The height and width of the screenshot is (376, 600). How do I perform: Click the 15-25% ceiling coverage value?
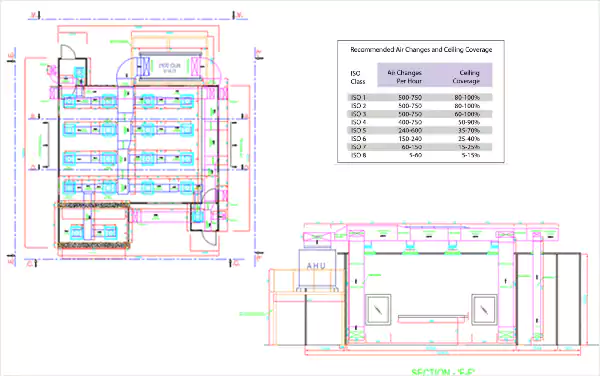point(469,147)
